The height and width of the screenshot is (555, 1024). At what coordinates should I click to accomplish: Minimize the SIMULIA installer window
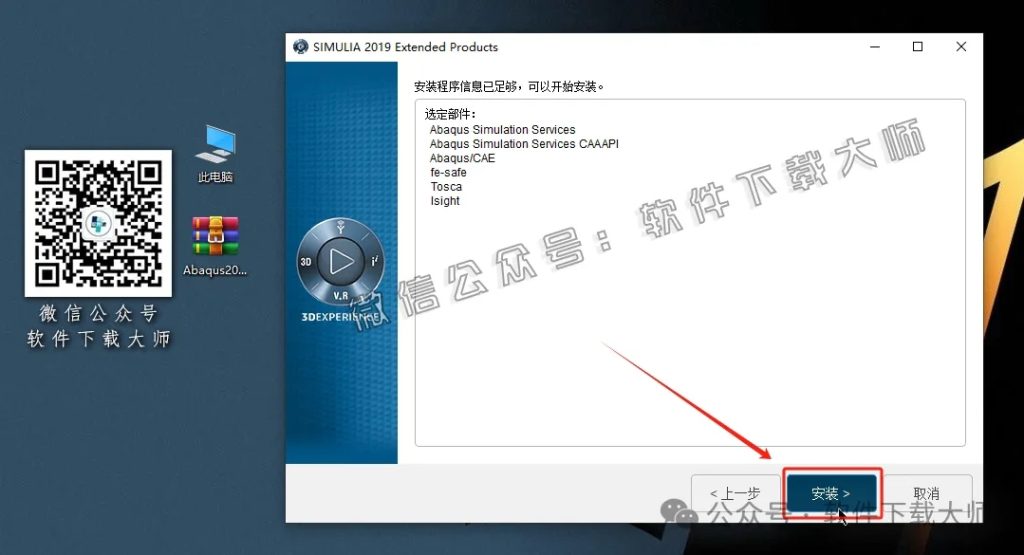[874, 47]
